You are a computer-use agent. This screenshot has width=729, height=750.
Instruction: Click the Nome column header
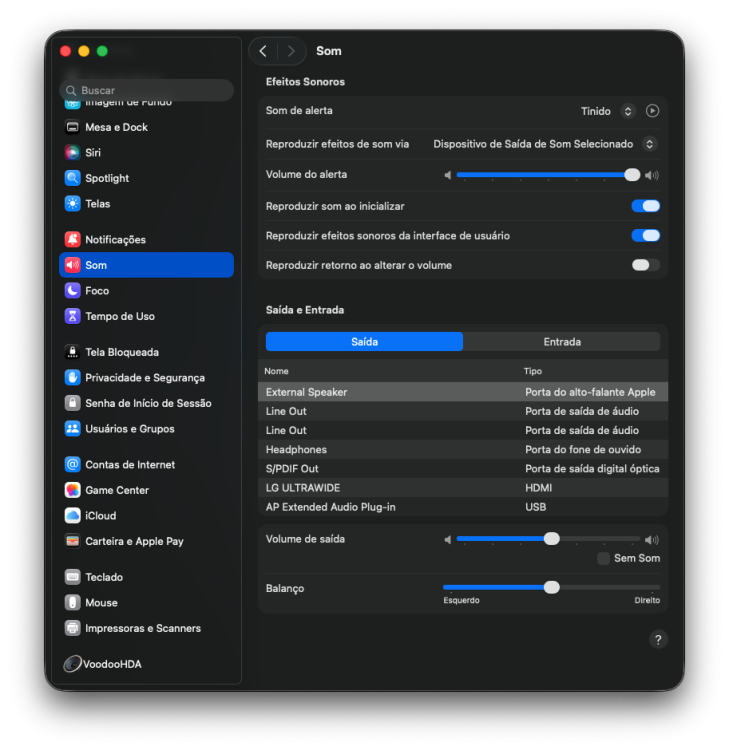click(276, 371)
